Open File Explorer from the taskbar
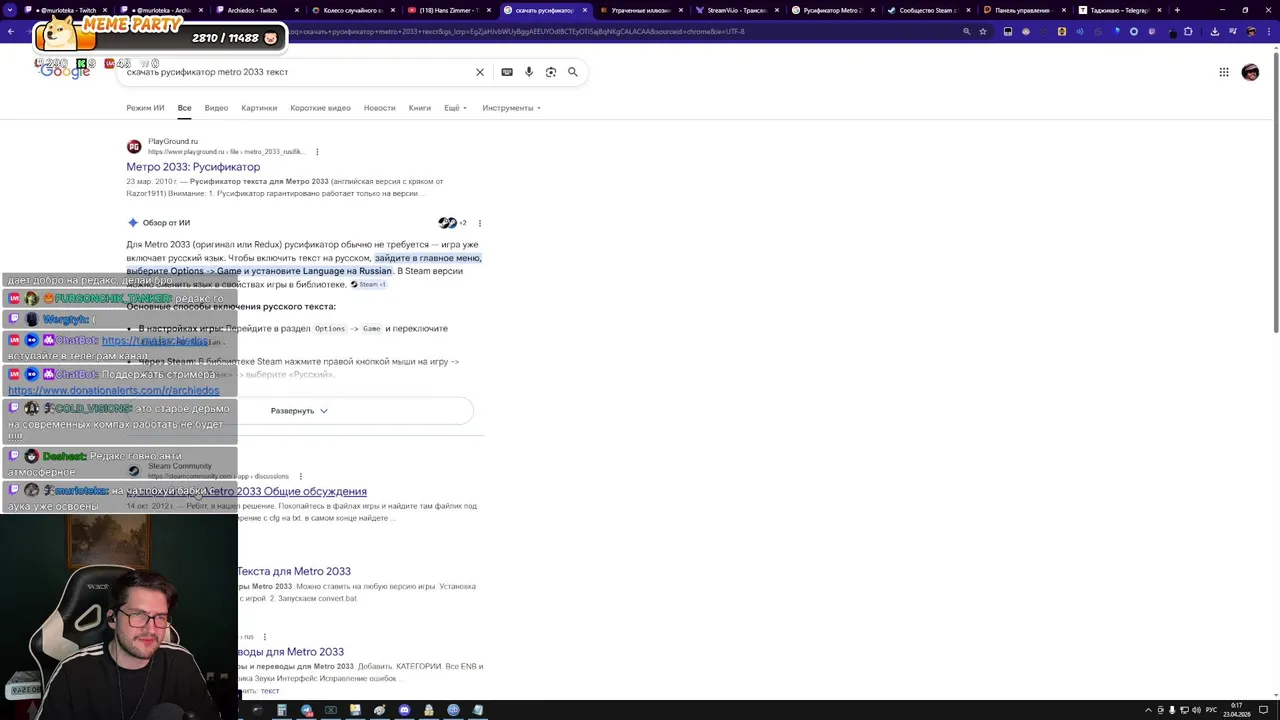Screen dimensions: 1280x720 pyautogui.click(x=355, y=710)
